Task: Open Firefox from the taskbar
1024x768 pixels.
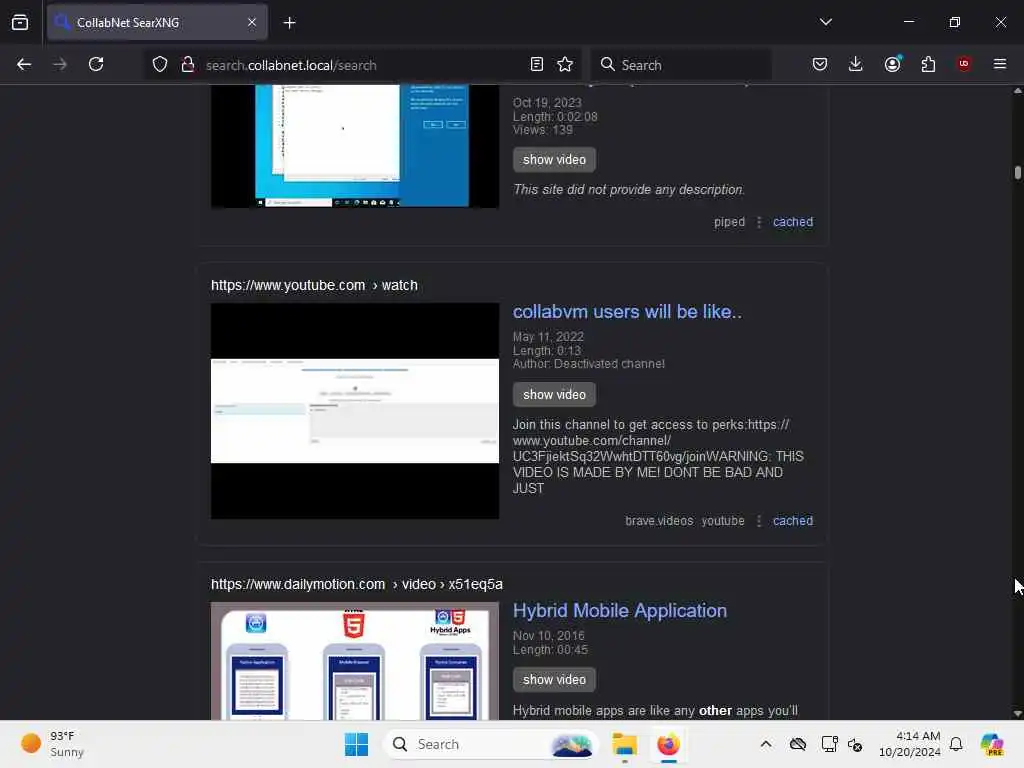Action: [668, 744]
